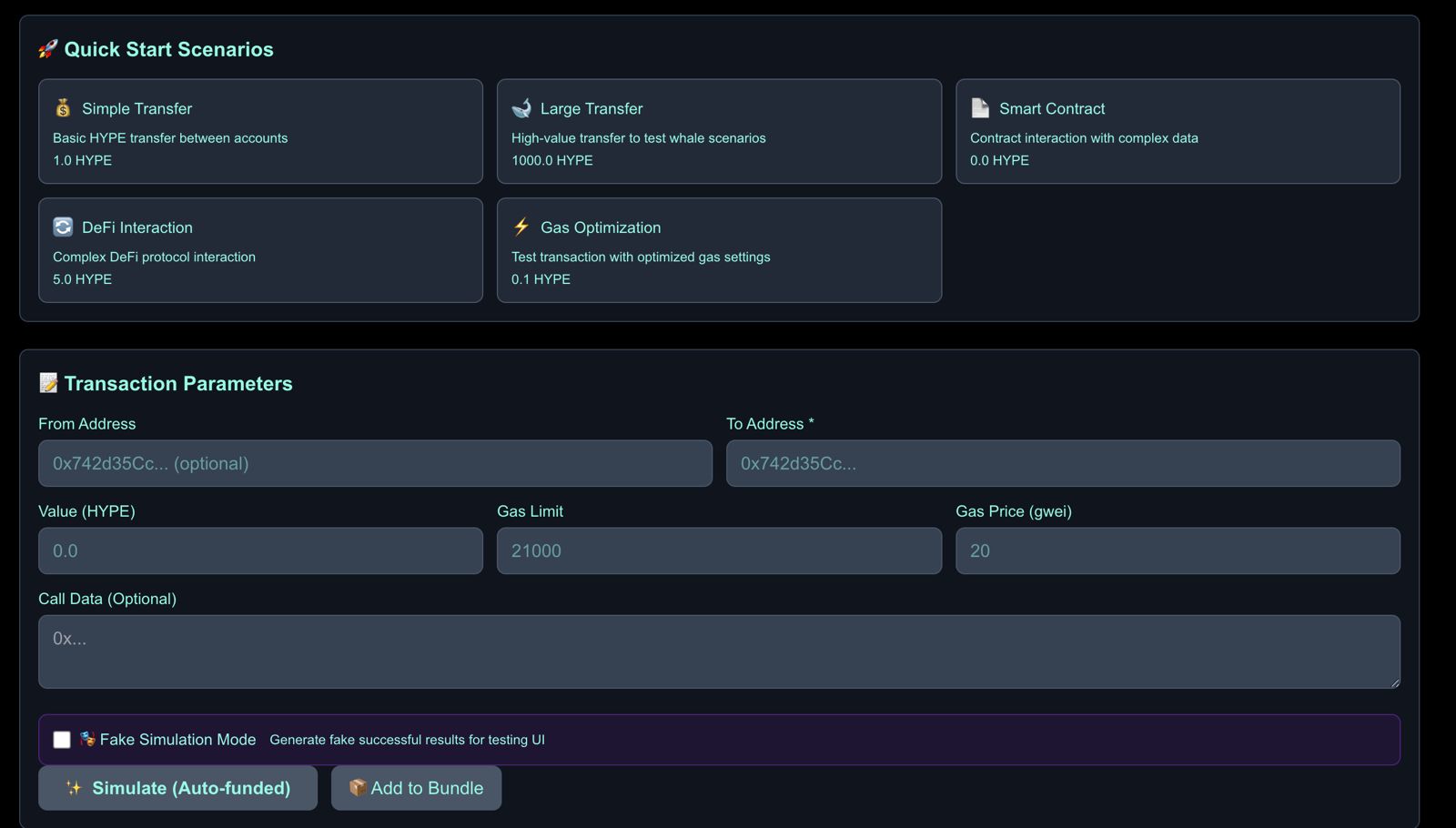Click the memo icon beside Transaction Parameters

48,383
